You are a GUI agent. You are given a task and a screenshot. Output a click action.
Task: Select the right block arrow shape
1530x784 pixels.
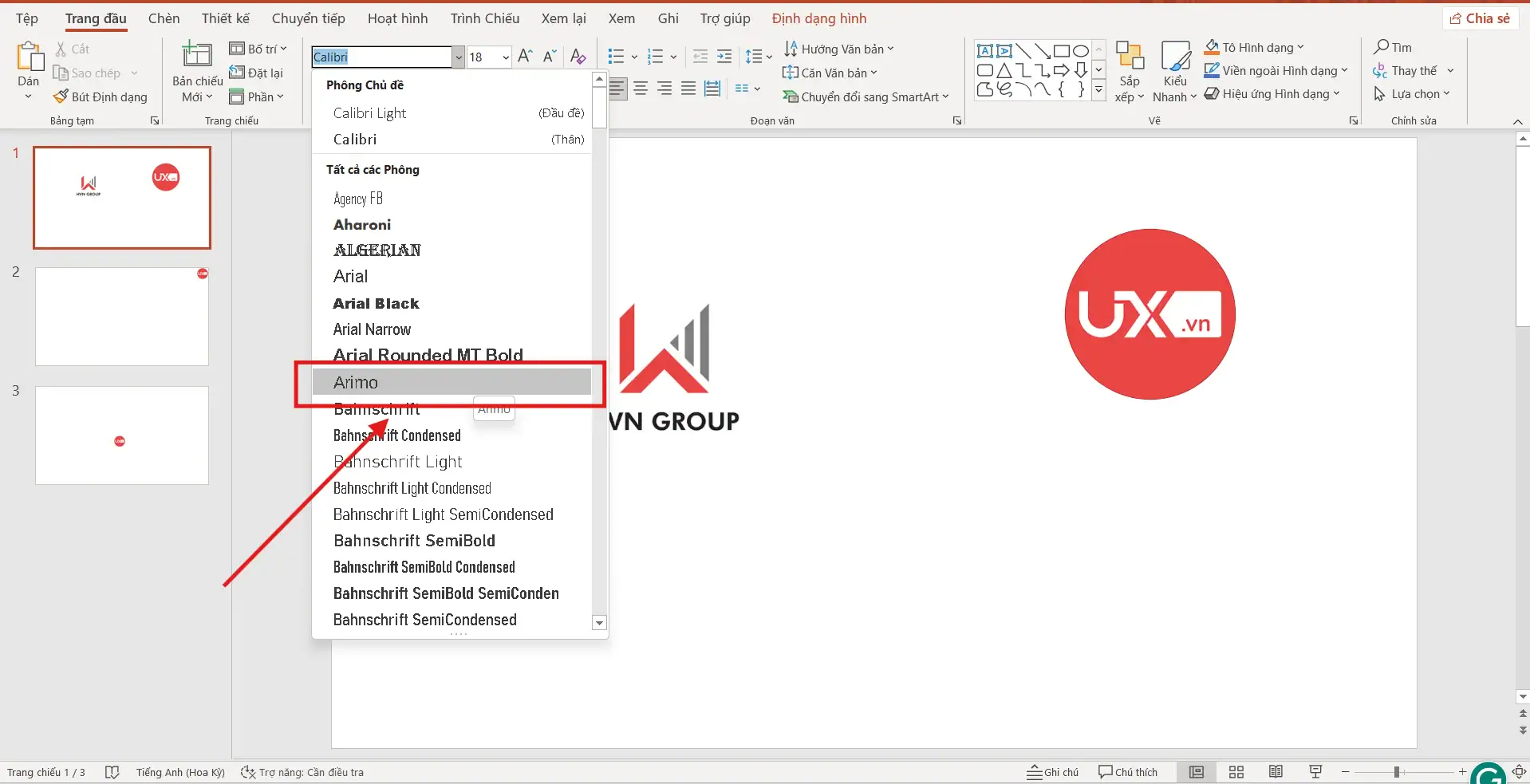coord(1062,70)
